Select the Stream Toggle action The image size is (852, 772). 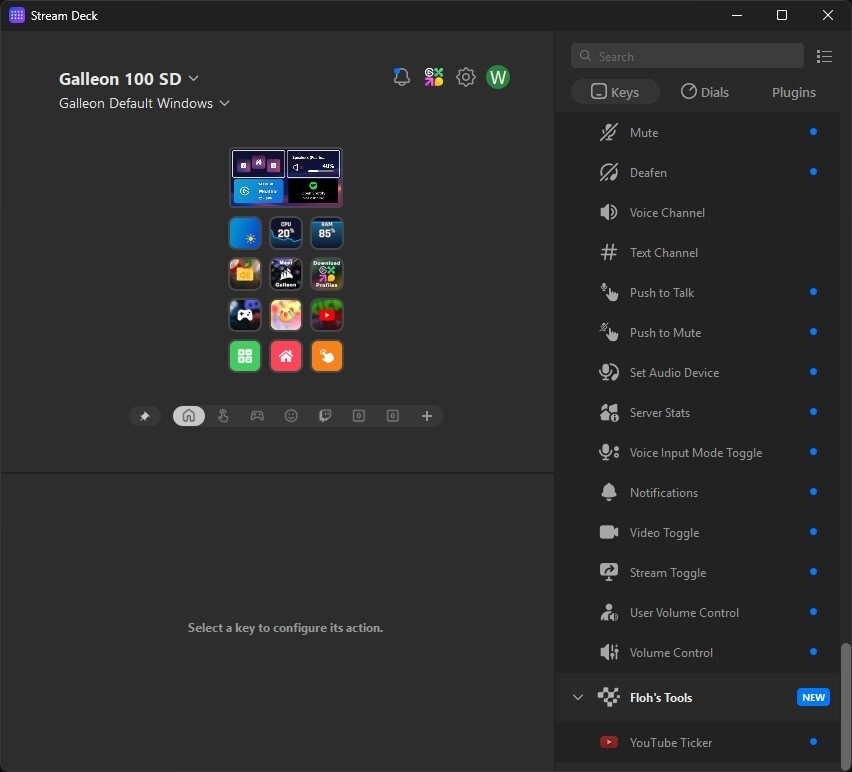(698, 573)
